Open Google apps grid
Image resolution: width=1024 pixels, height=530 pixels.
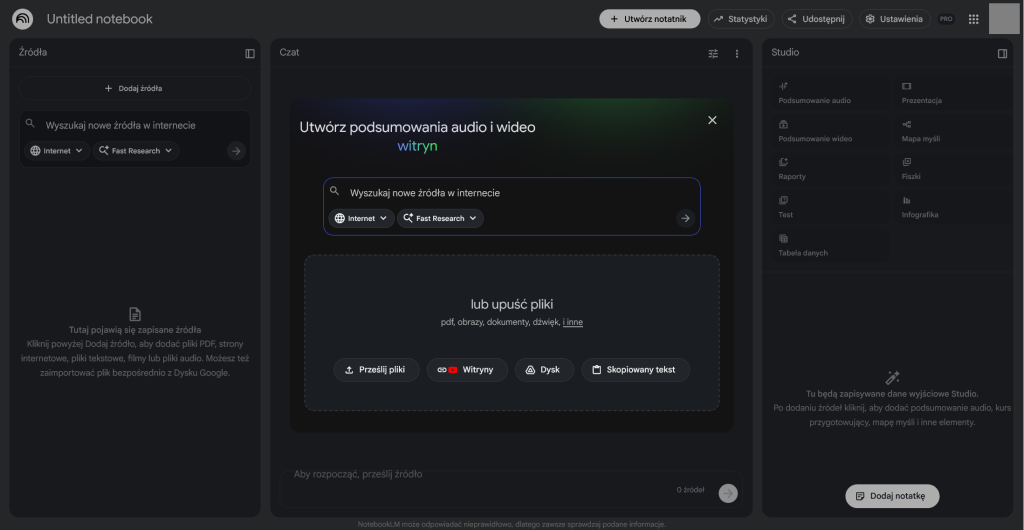[973, 19]
